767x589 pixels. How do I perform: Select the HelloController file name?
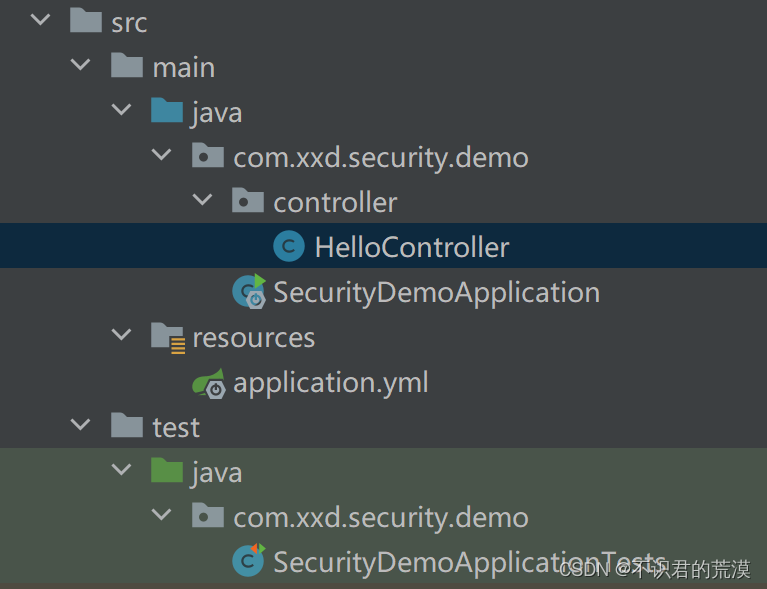coord(412,247)
